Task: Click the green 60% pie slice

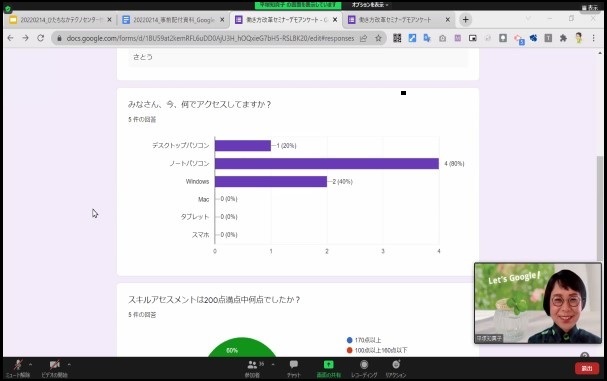Action: click(242, 347)
